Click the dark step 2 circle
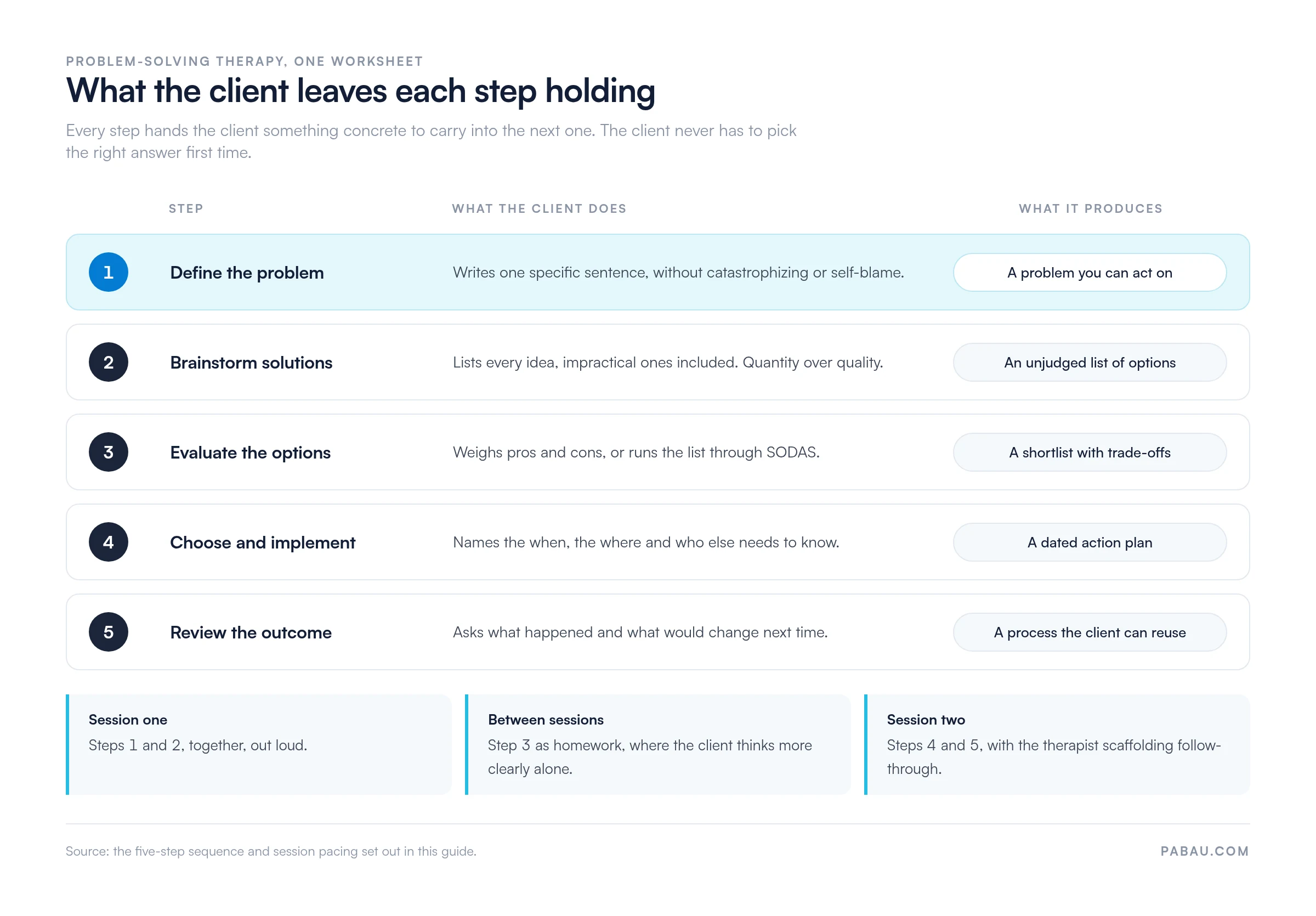 click(109, 362)
